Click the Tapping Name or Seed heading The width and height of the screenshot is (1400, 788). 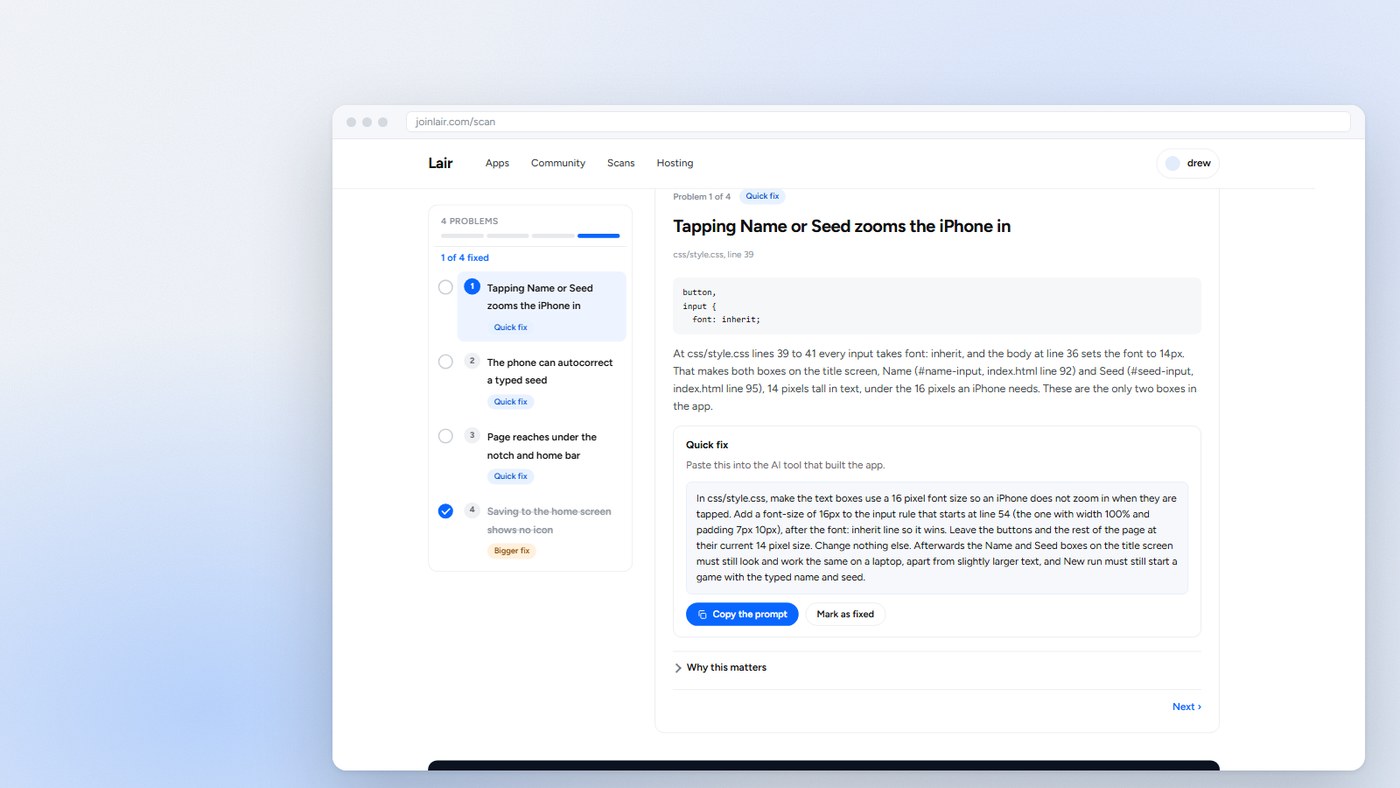pos(842,226)
